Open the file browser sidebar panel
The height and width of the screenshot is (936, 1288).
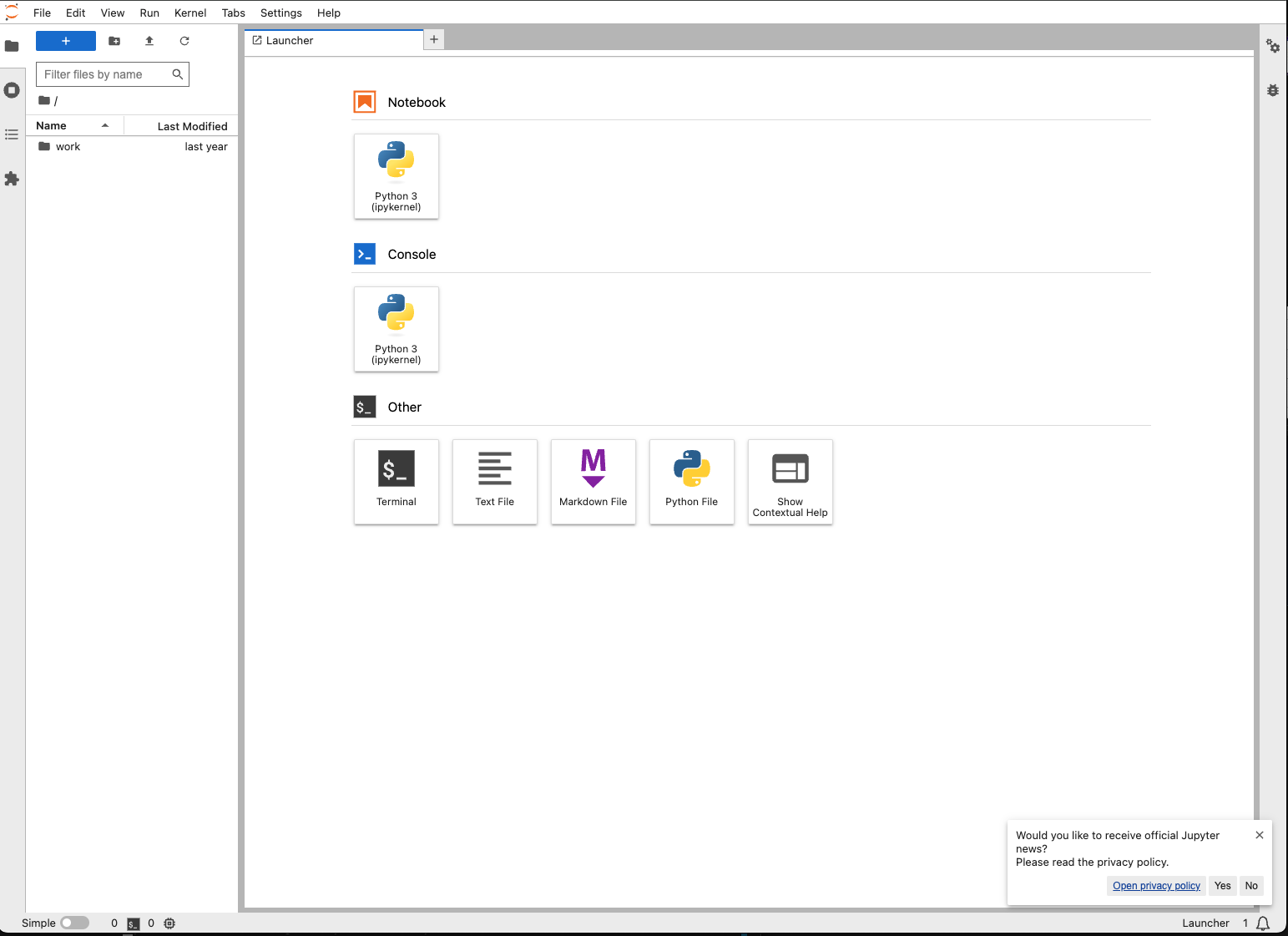pyautogui.click(x=13, y=46)
